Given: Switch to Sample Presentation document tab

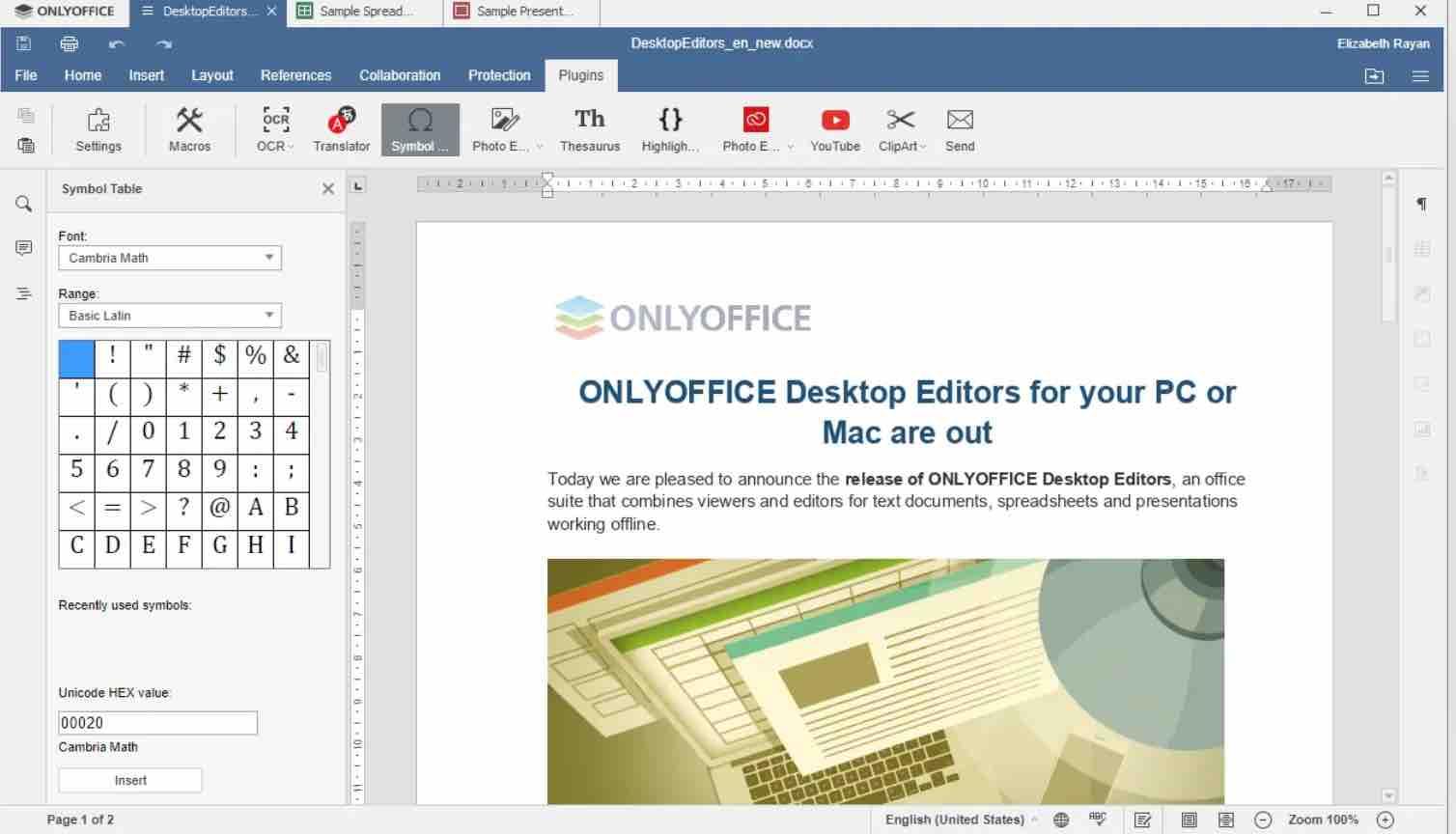Looking at the screenshot, I should pos(522,12).
